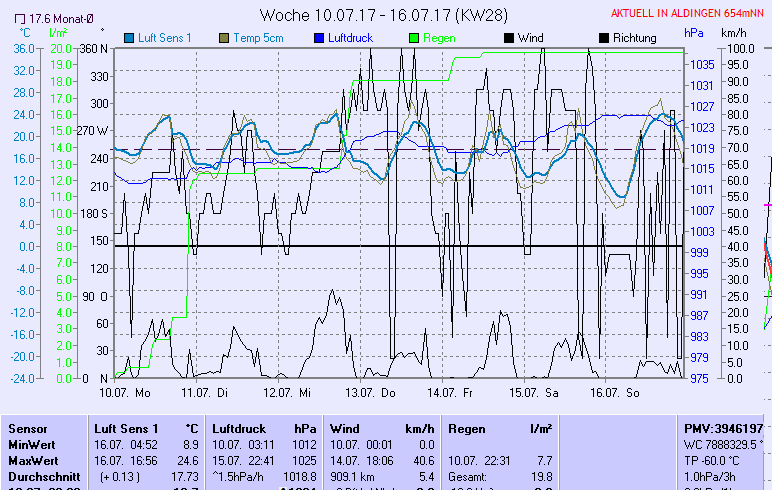Select the 16.07. So date marker
This screenshot has height=490, width=772.
pyautogui.click(x=615, y=393)
